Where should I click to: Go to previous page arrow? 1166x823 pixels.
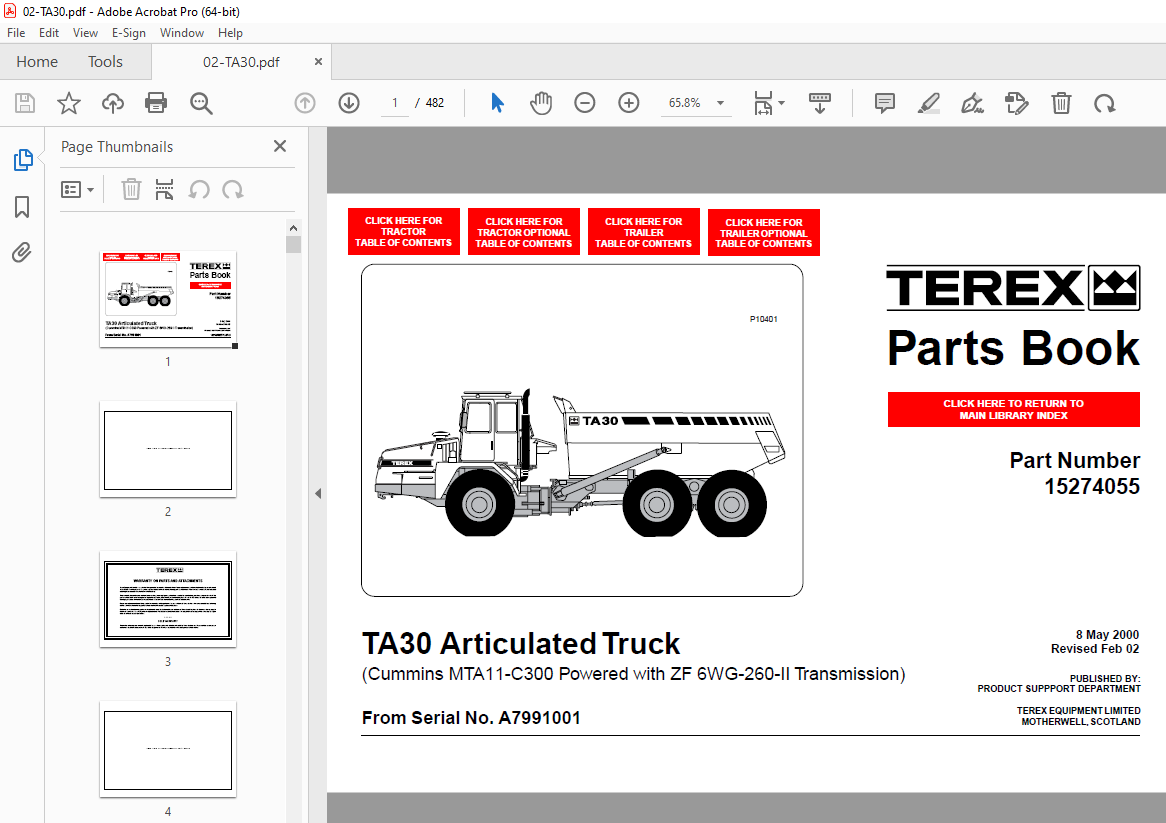pos(305,103)
